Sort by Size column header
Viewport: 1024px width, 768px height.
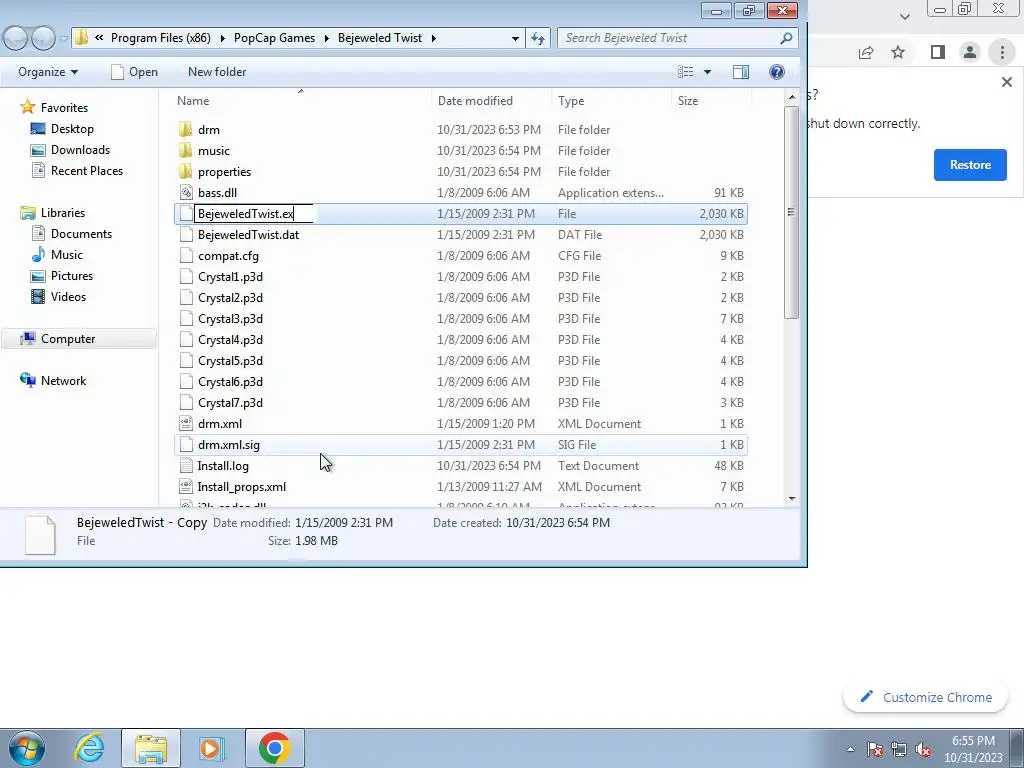(x=711, y=101)
